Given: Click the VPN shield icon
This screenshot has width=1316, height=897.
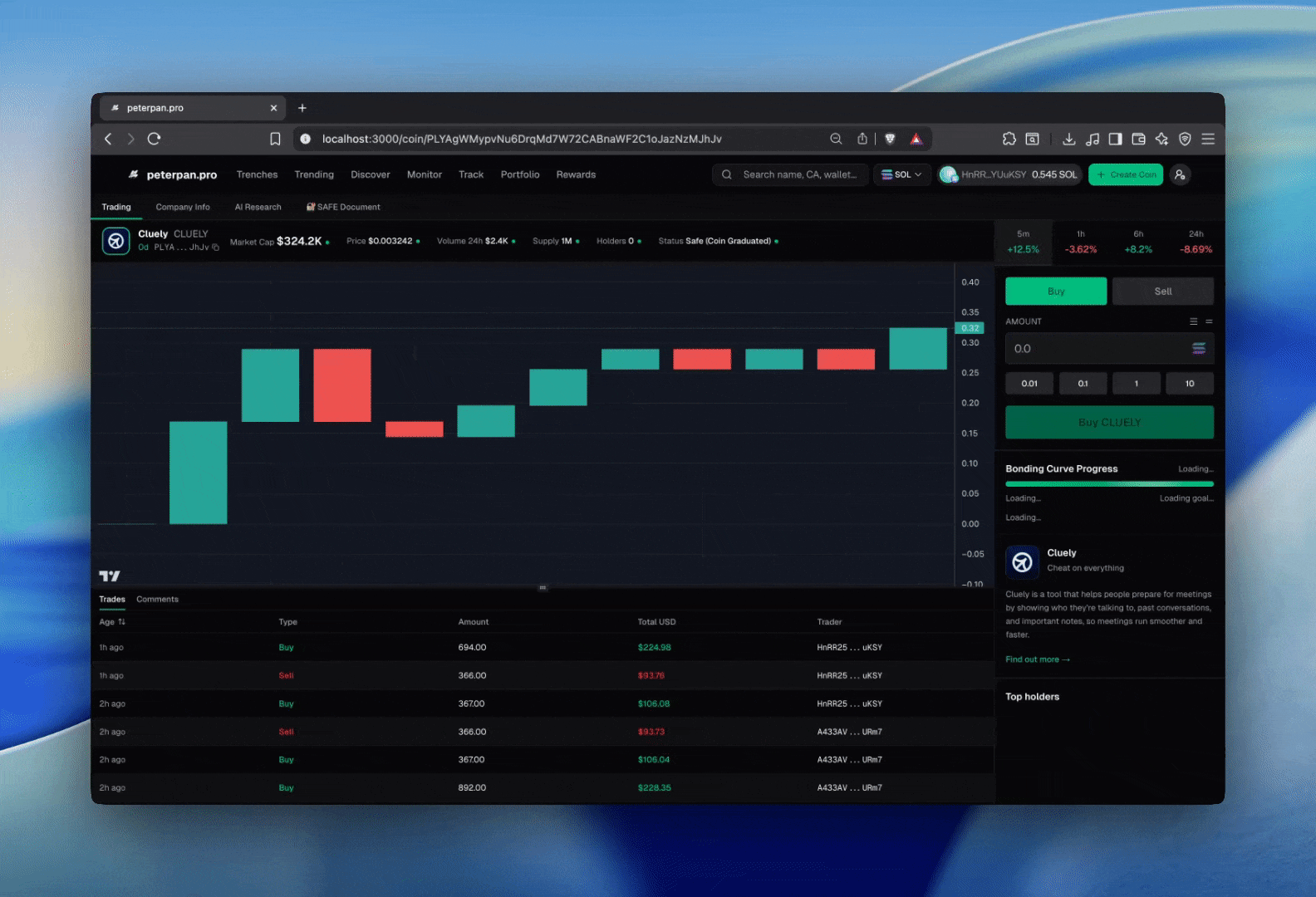Looking at the screenshot, I should [x=1185, y=139].
